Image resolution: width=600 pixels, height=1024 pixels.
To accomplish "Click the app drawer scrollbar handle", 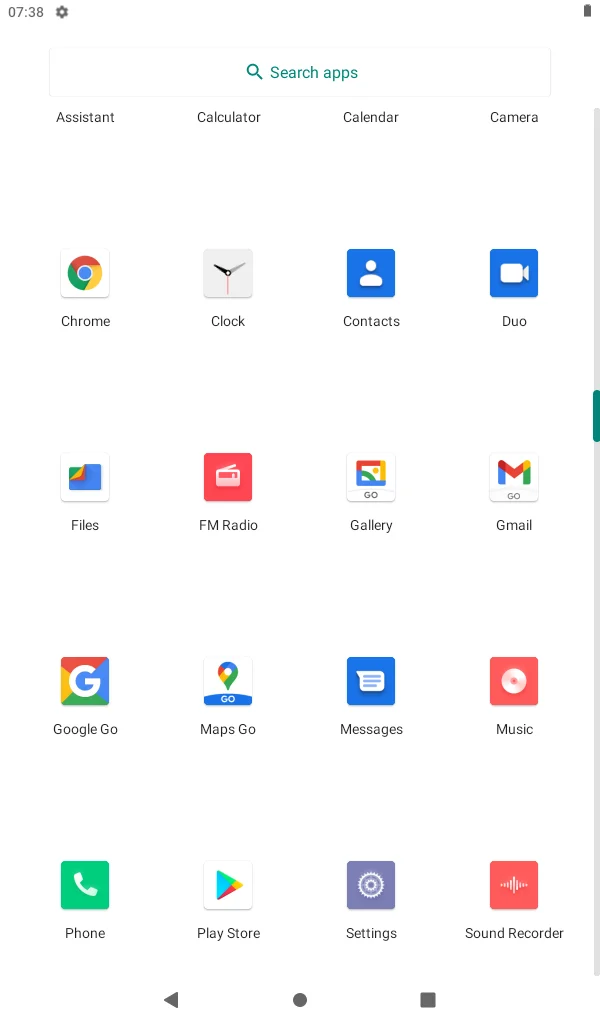I will click(x=596, y=416).
